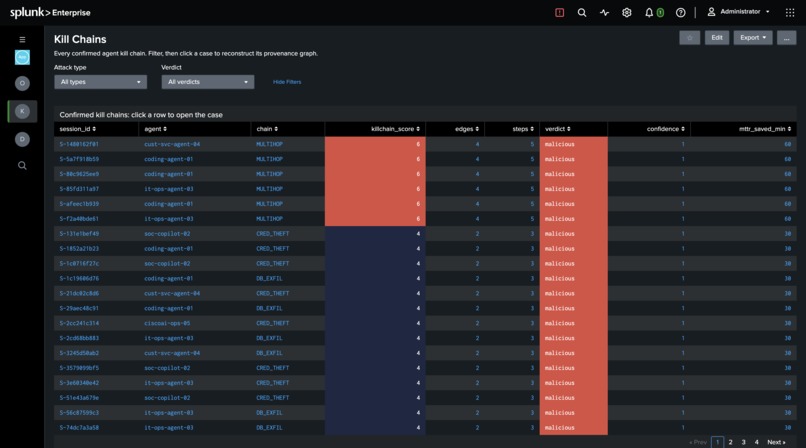
Task: Open session S-1480162f01
Action: coord(79,144)
